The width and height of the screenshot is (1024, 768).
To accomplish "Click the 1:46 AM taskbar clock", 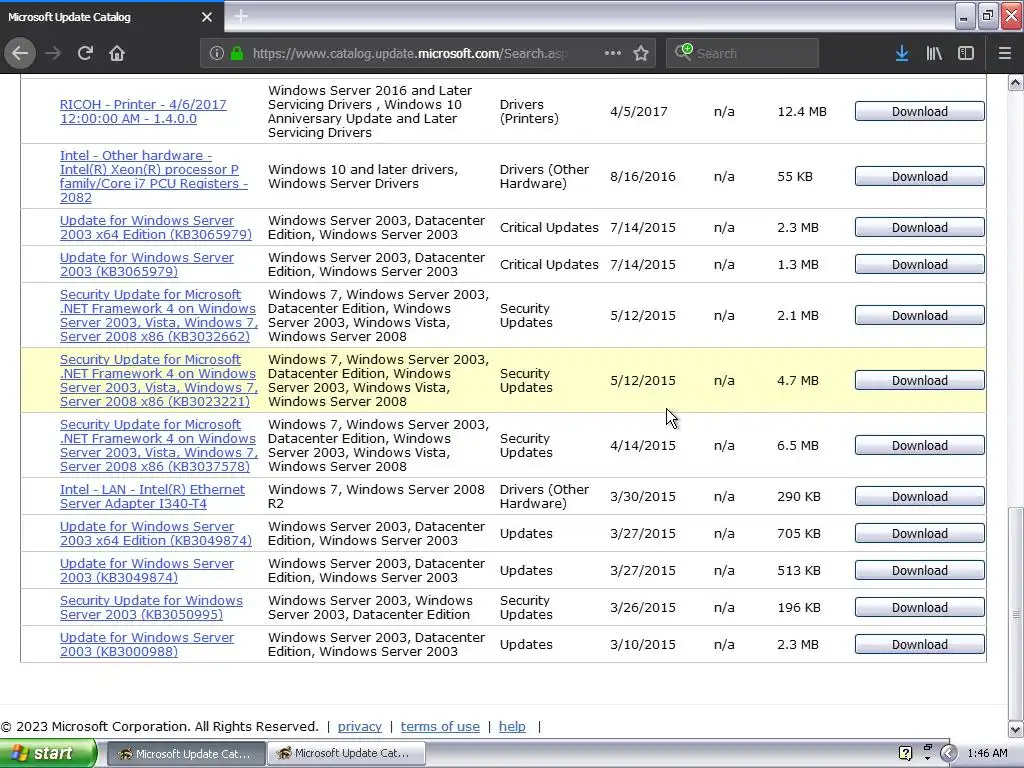I will tap(987, 753).
